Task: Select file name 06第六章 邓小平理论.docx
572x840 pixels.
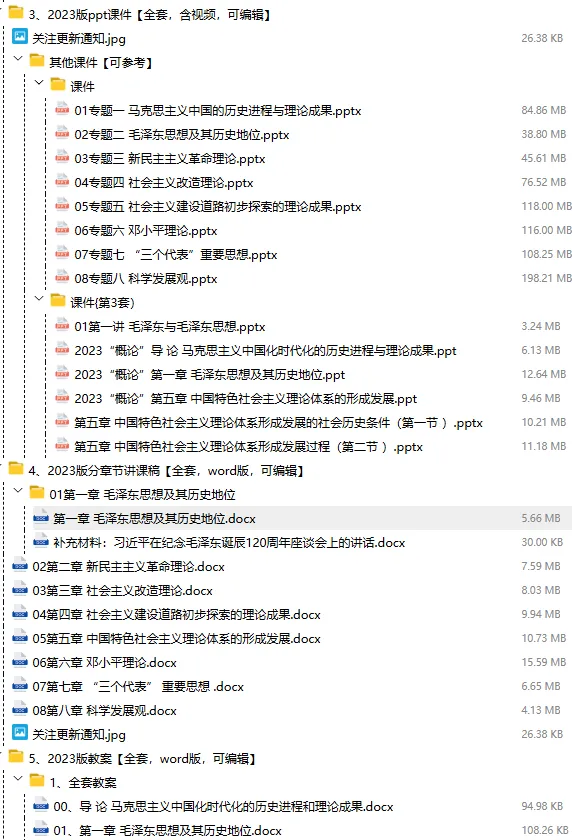Action: 104,663
